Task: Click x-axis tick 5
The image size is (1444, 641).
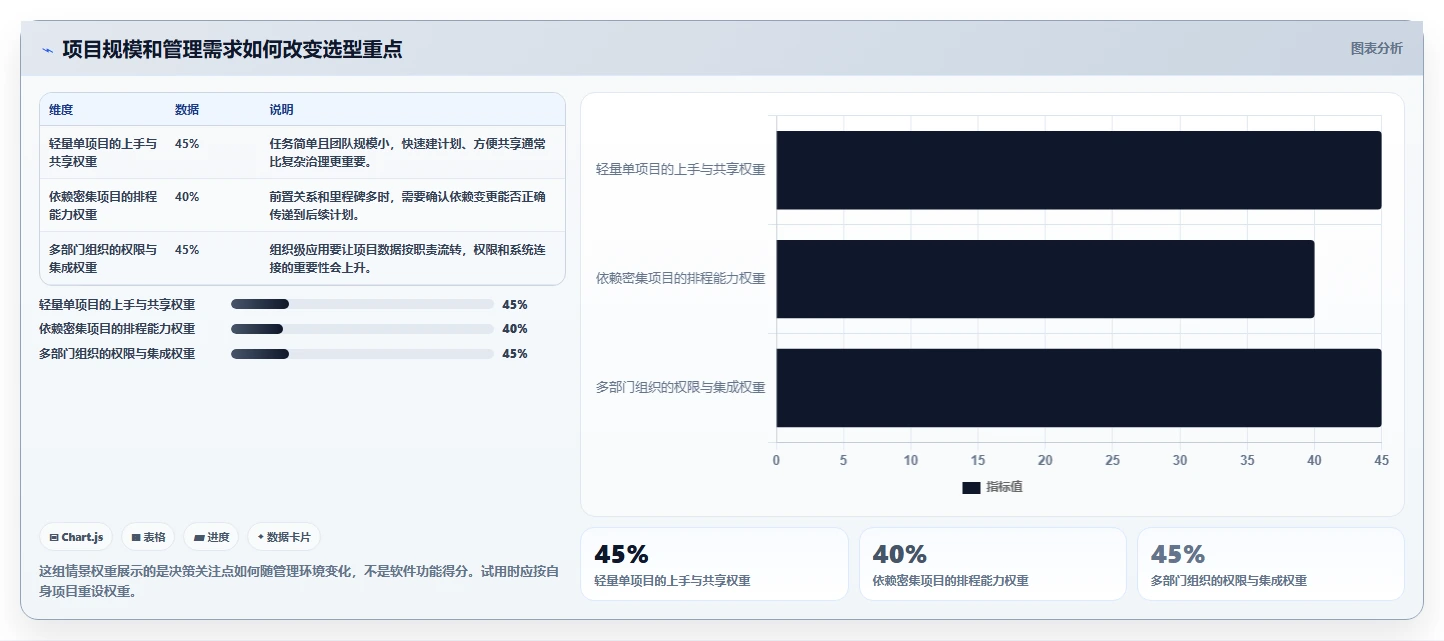Action: click(843, 460)
